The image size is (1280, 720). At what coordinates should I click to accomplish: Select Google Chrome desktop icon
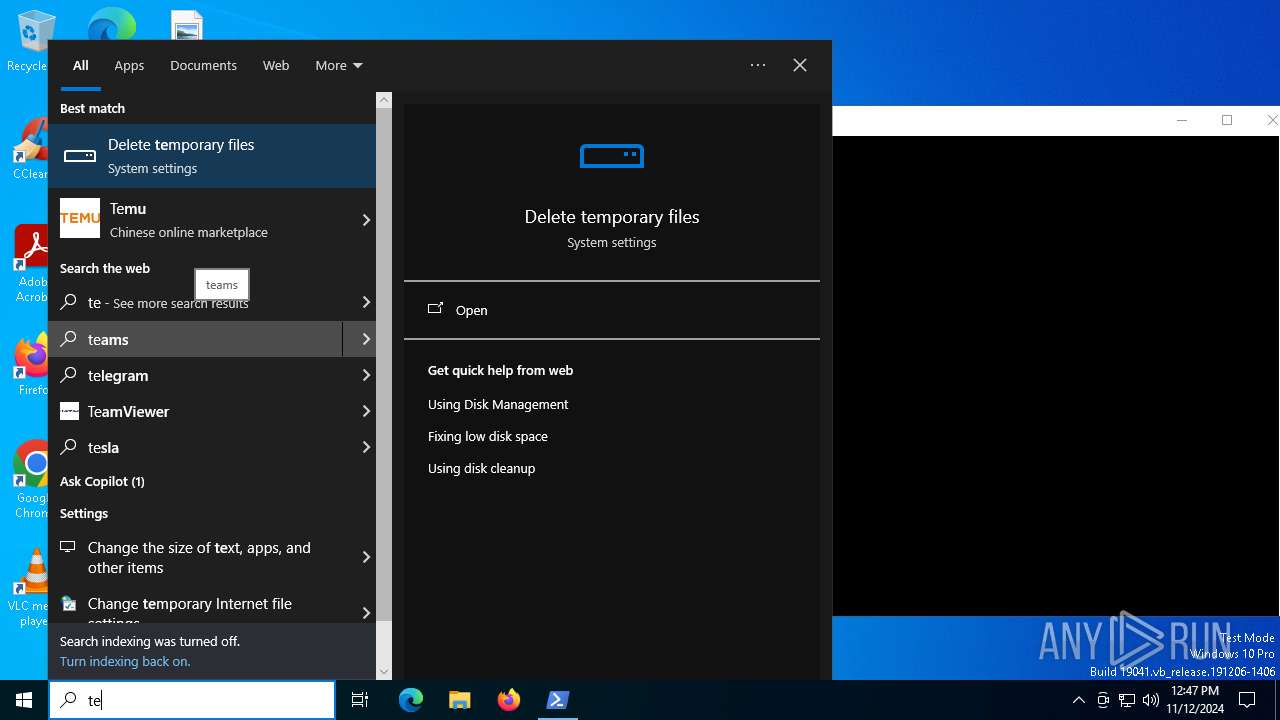(32, 480)
